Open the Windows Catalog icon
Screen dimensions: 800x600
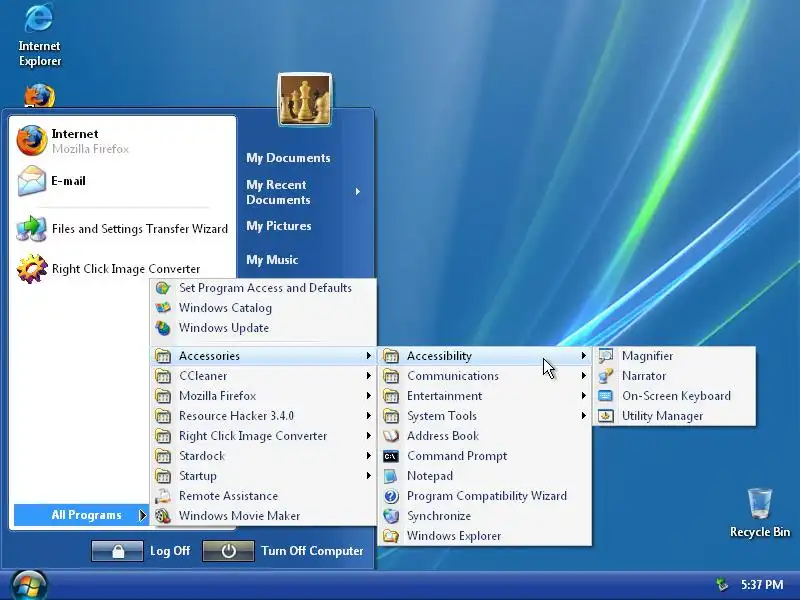click(x=163, y=308)
